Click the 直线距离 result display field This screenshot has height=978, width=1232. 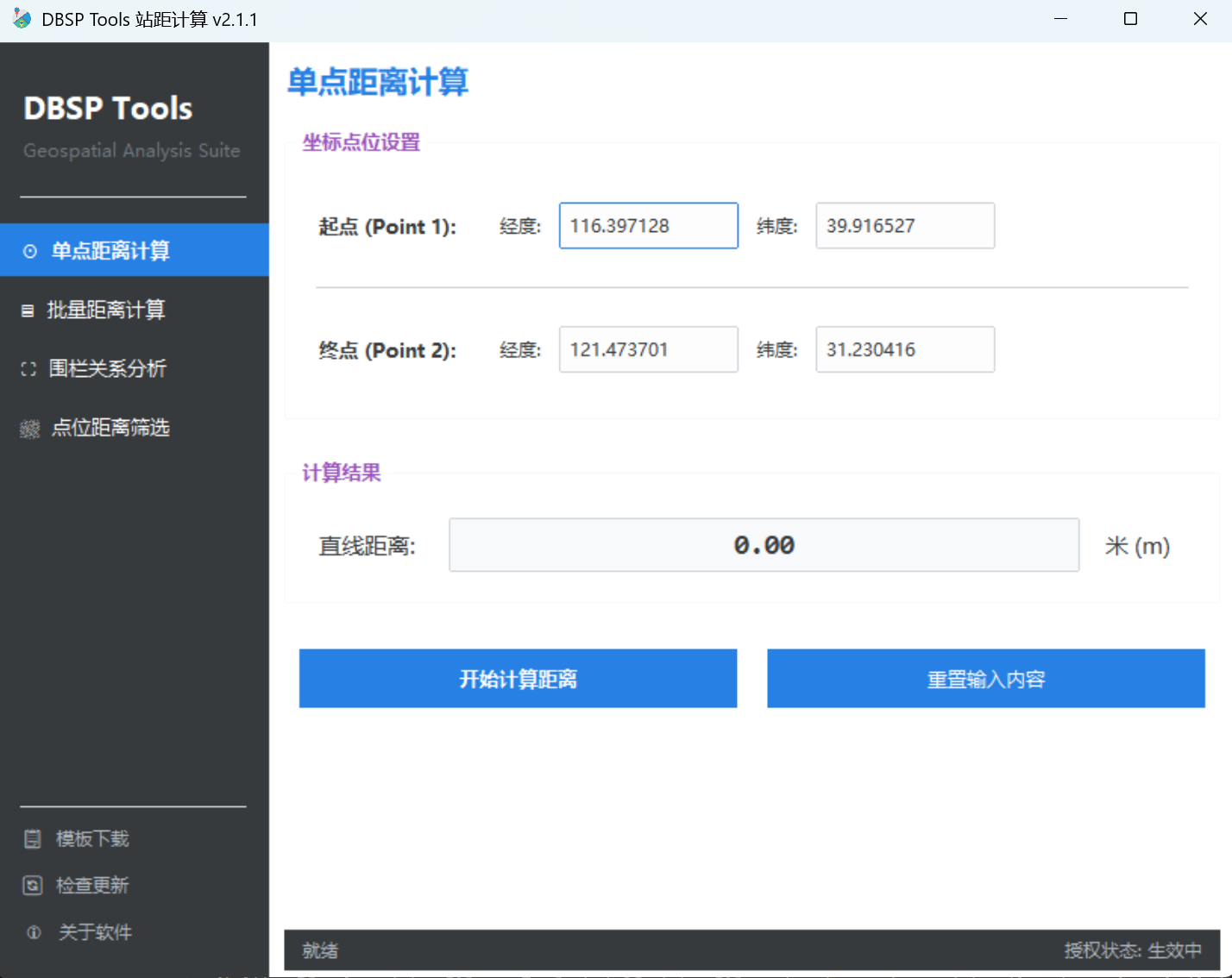pyautogui.click(x=764, y=544)
